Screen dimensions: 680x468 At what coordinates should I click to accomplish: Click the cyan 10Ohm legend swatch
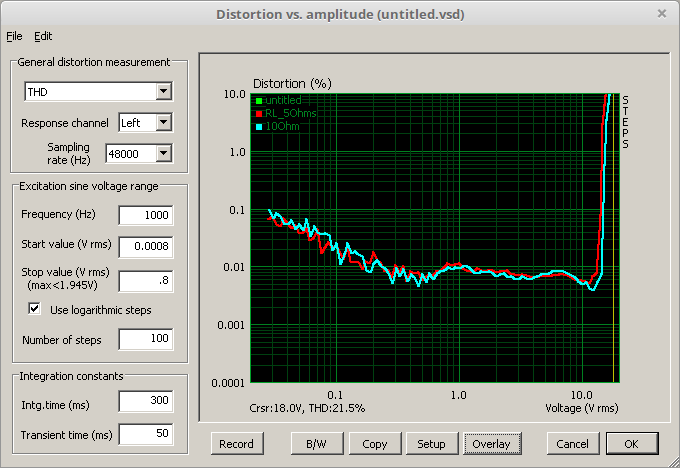tap(258, 127)
